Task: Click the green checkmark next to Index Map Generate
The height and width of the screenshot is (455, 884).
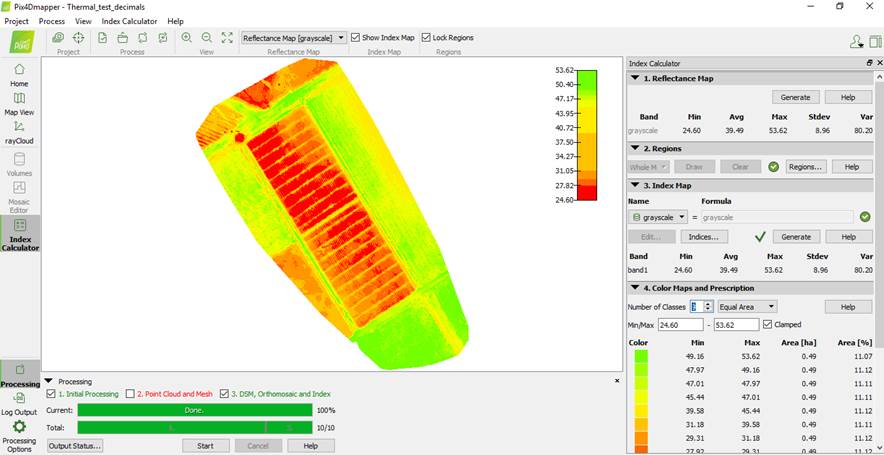Action: [760, 237]
